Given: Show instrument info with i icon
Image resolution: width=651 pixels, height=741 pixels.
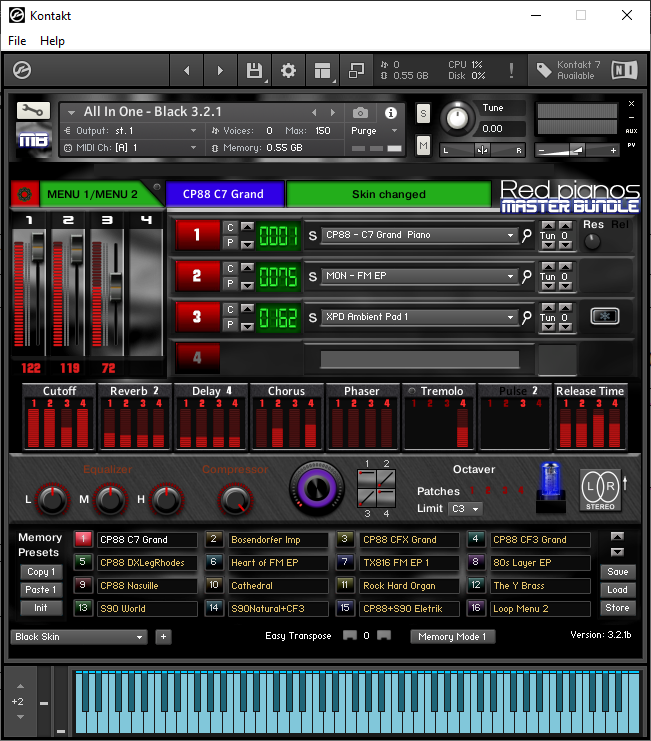Looking at the screenshot, I should 391,113.
